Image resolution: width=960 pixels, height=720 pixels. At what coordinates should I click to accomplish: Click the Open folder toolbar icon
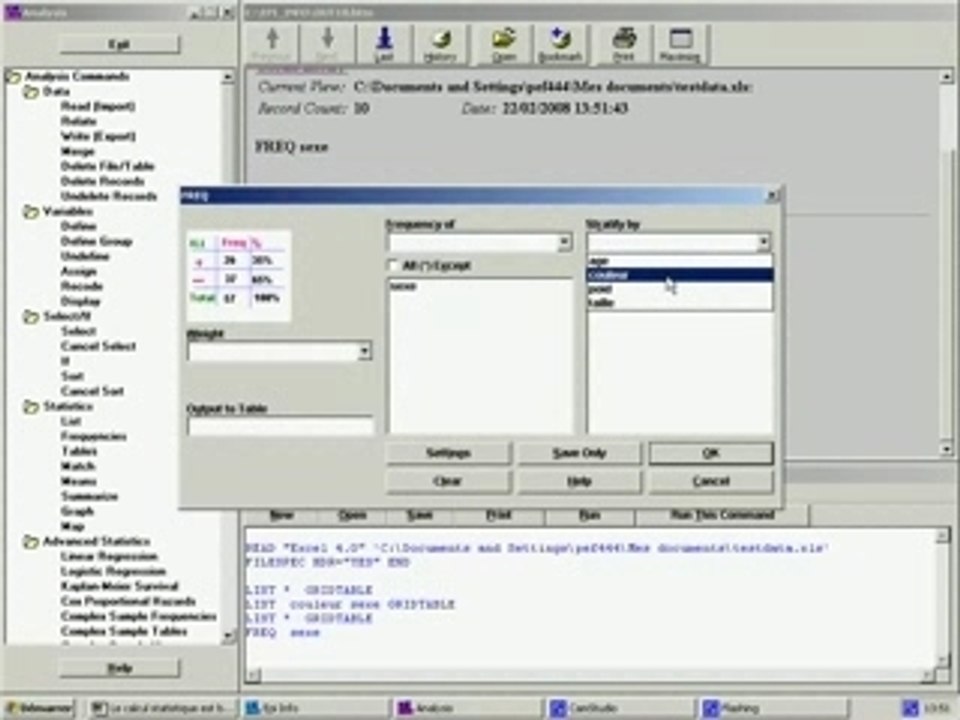[503, 44]
